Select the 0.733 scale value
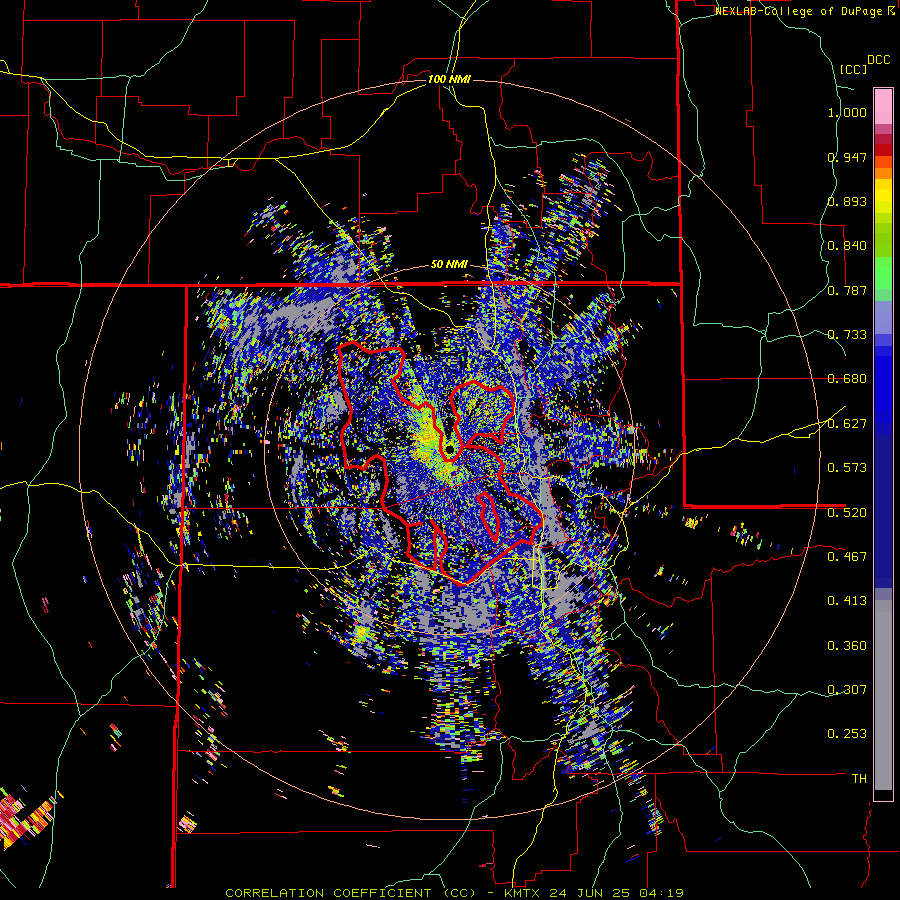This screenshot has width=900, height=900. [847, 335]
